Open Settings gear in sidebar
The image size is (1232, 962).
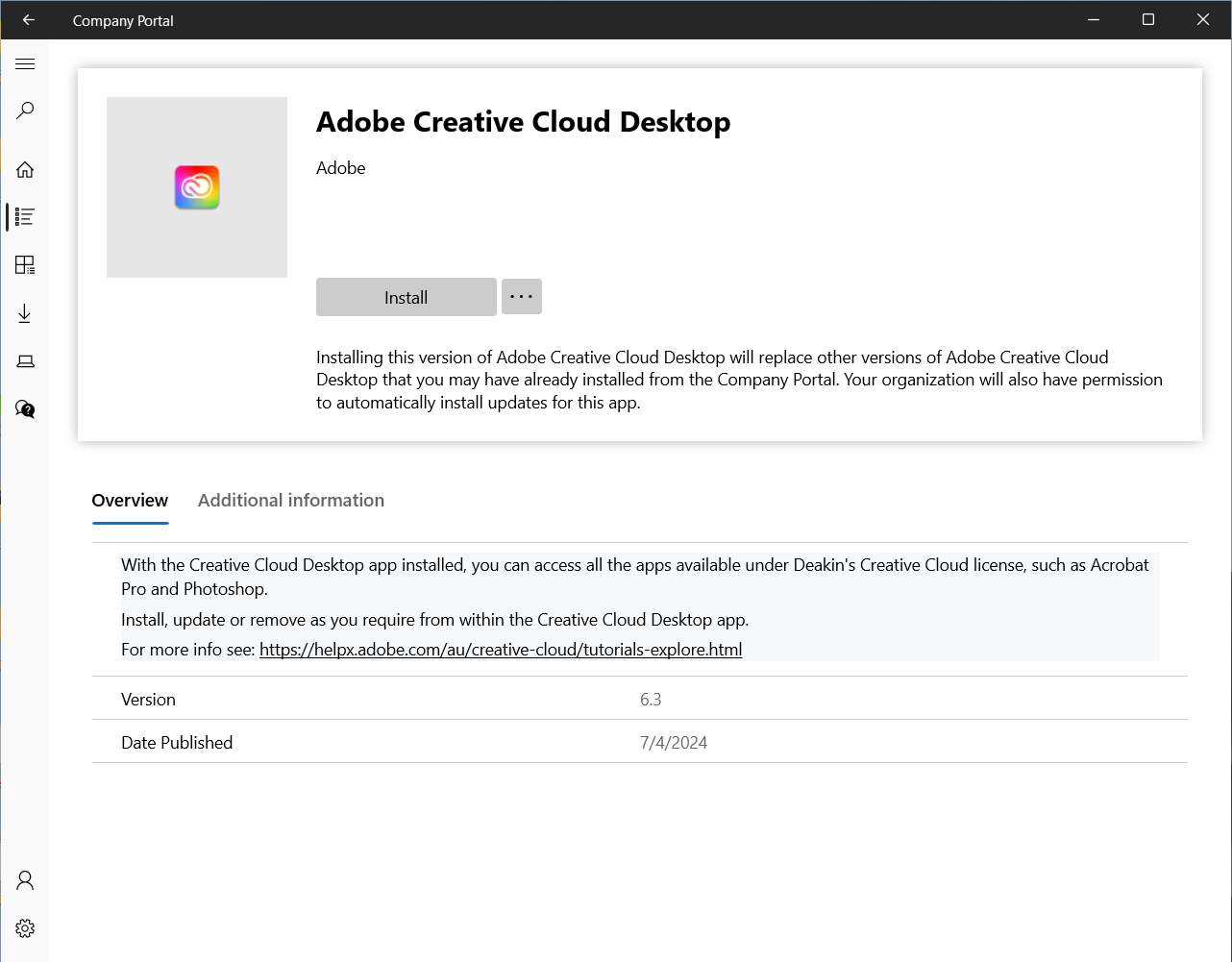tap(25, 928)
